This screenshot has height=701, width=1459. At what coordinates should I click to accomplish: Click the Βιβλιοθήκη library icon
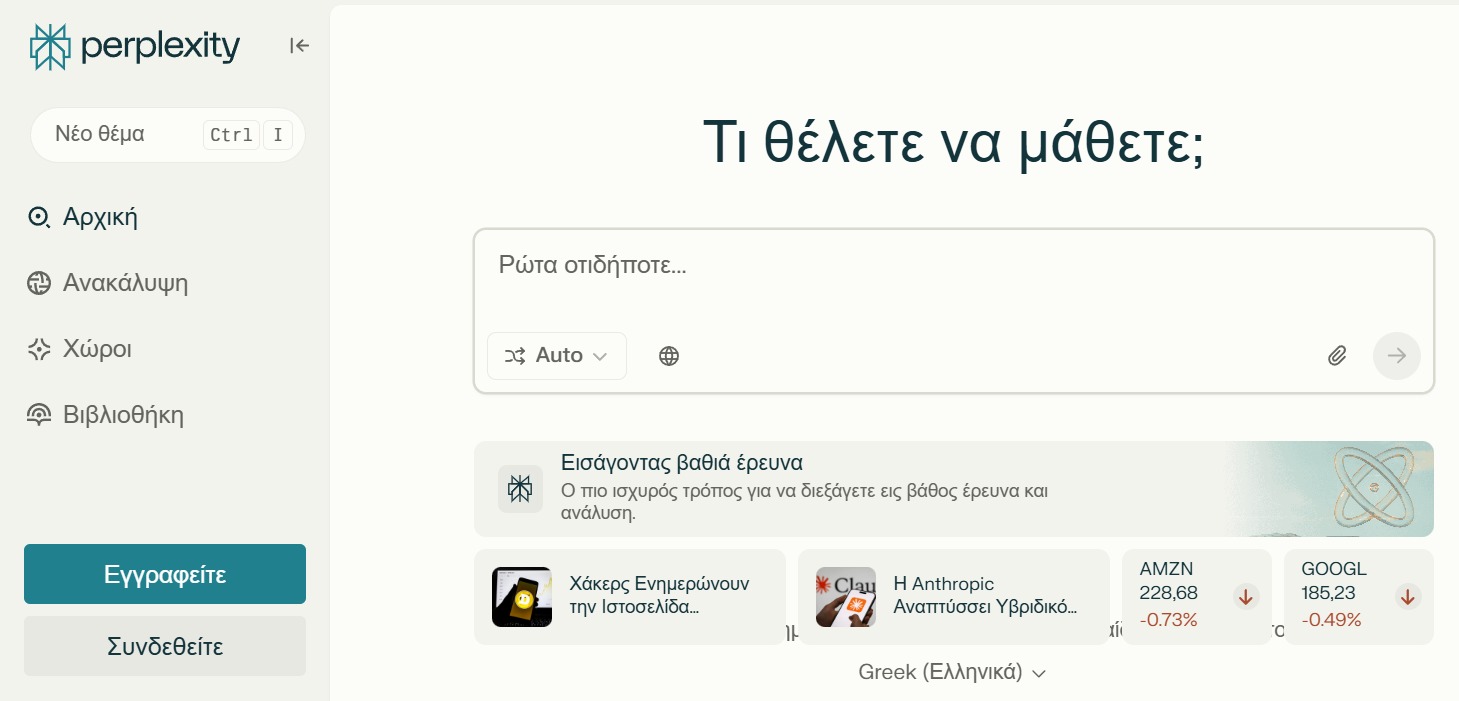(x=38, y=415)
